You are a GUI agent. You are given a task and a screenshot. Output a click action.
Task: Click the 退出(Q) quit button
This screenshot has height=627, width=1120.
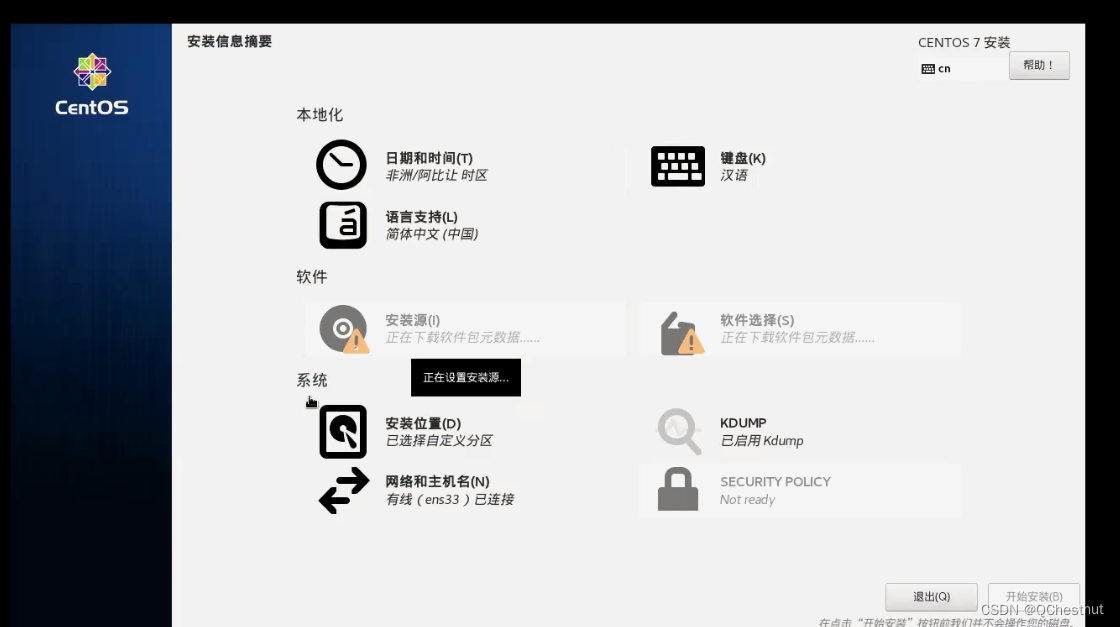click(931, 596)
